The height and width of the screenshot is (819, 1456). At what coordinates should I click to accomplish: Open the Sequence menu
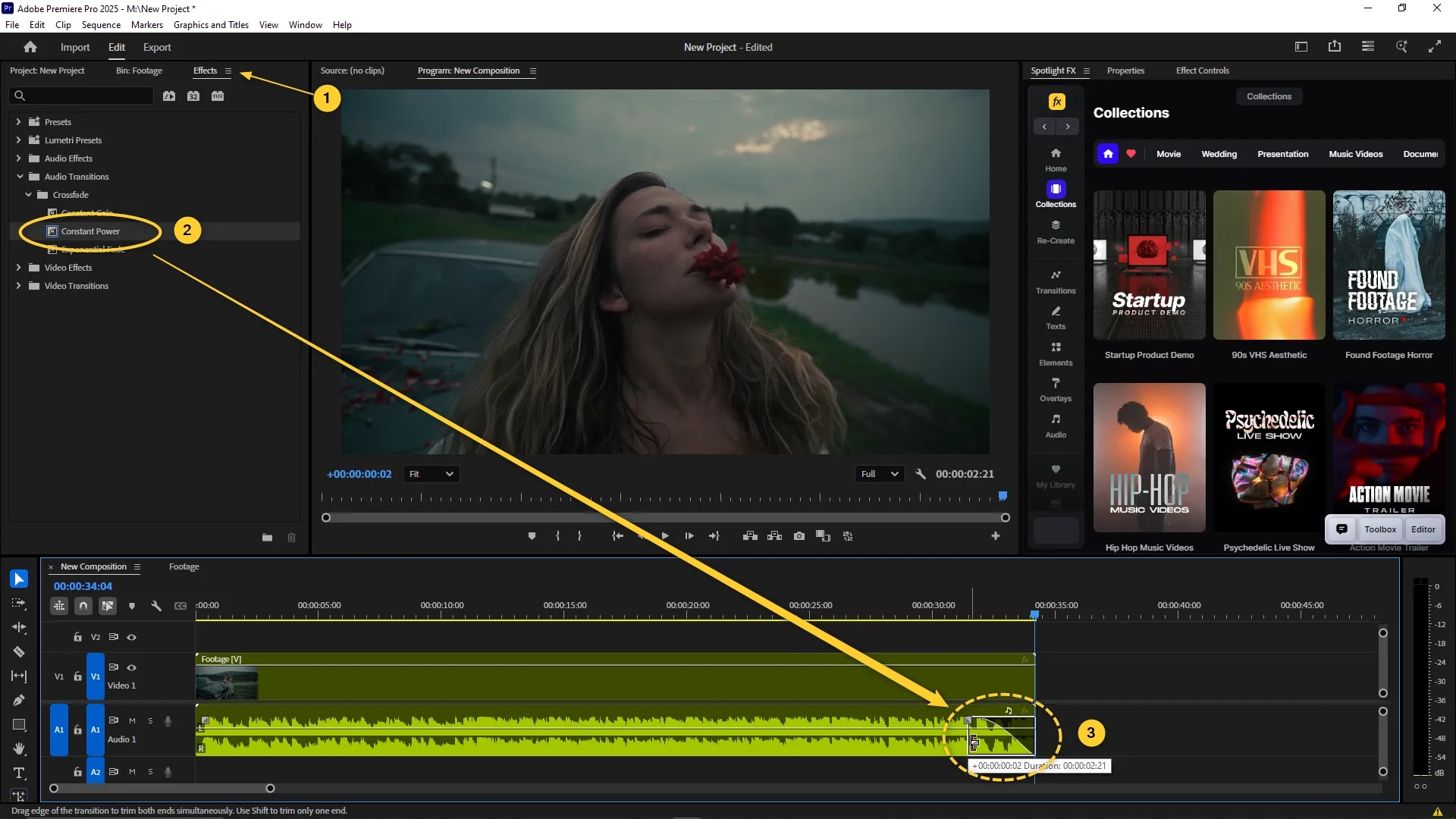point(101,25)
